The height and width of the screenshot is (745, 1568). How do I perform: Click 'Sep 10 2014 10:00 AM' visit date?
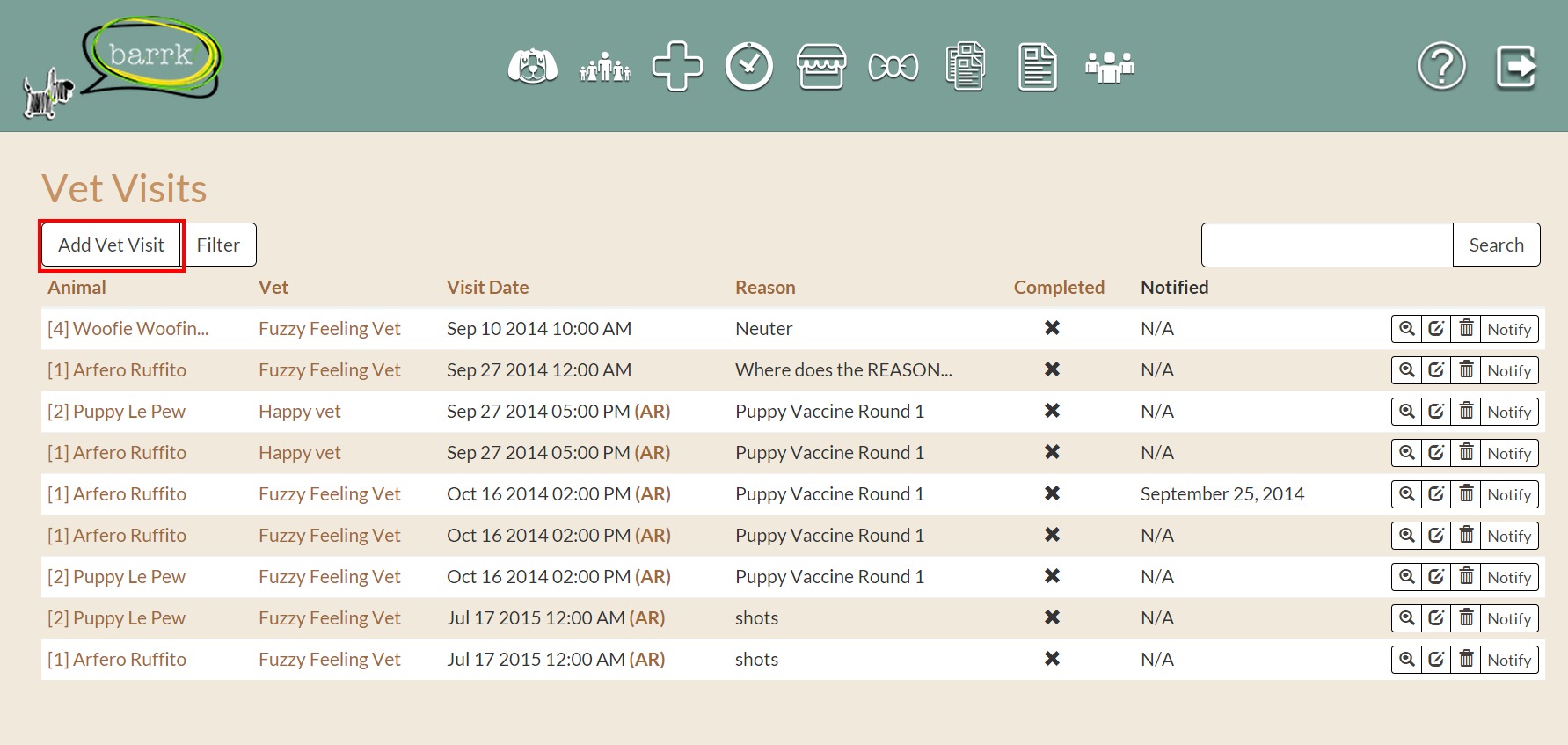tap(539, 329)
